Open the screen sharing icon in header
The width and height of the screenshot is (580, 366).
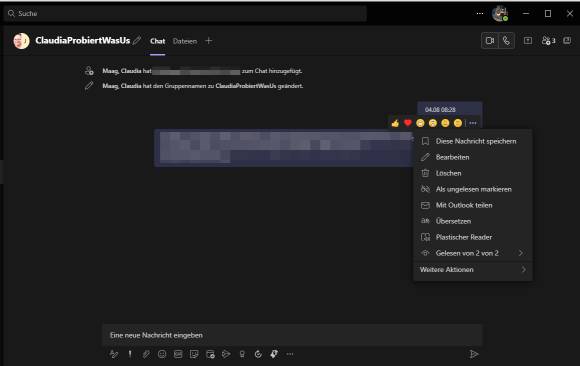pos(528,41)
